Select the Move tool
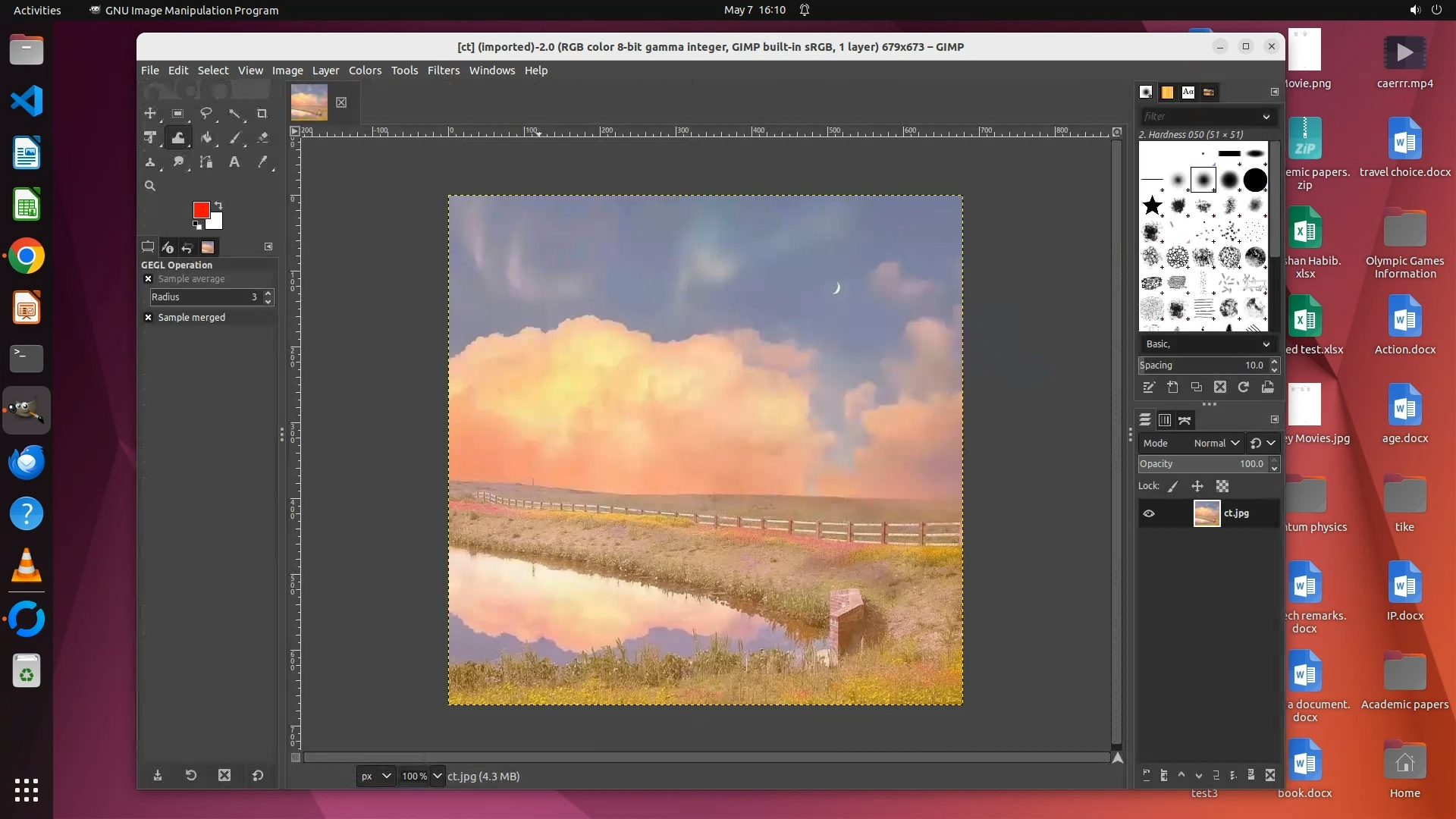This screenshot has height=819, width=1456. 150,114
